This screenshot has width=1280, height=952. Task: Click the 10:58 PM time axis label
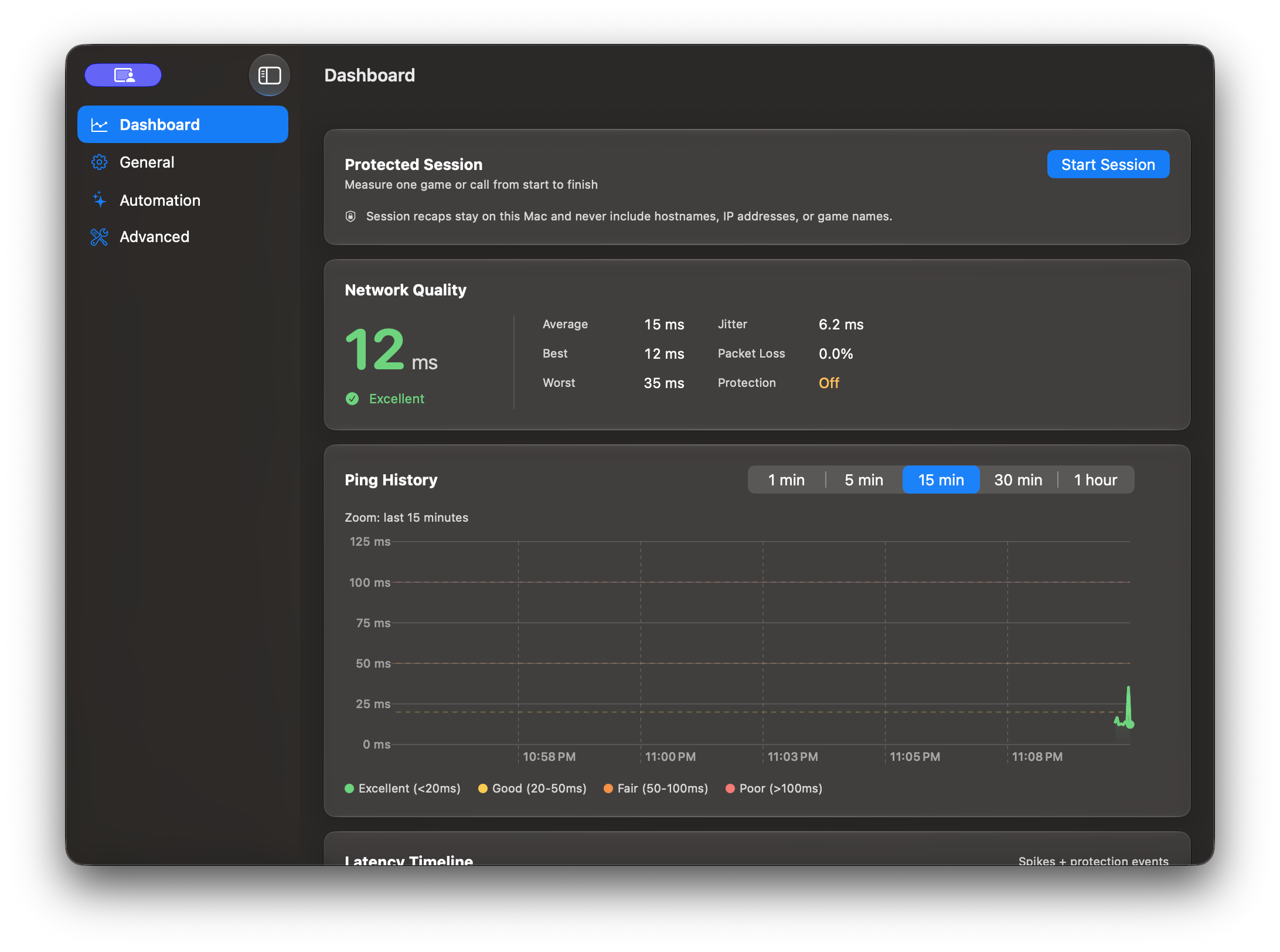pos(549,757)
